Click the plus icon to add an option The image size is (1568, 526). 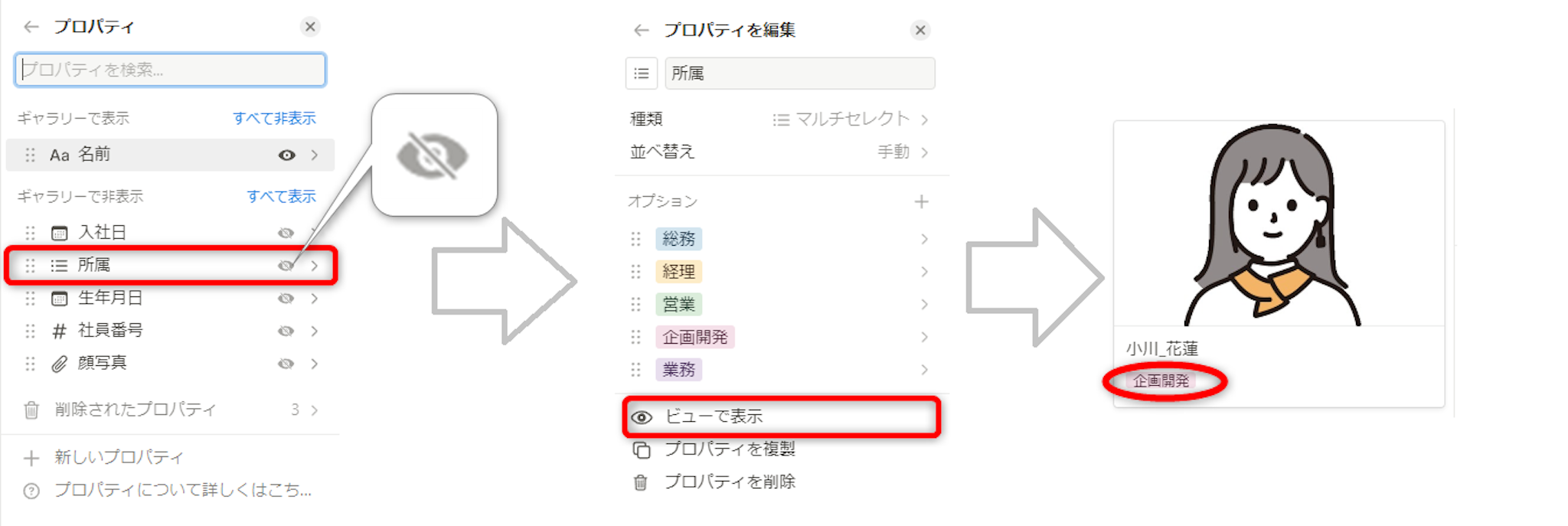(921, 202)
